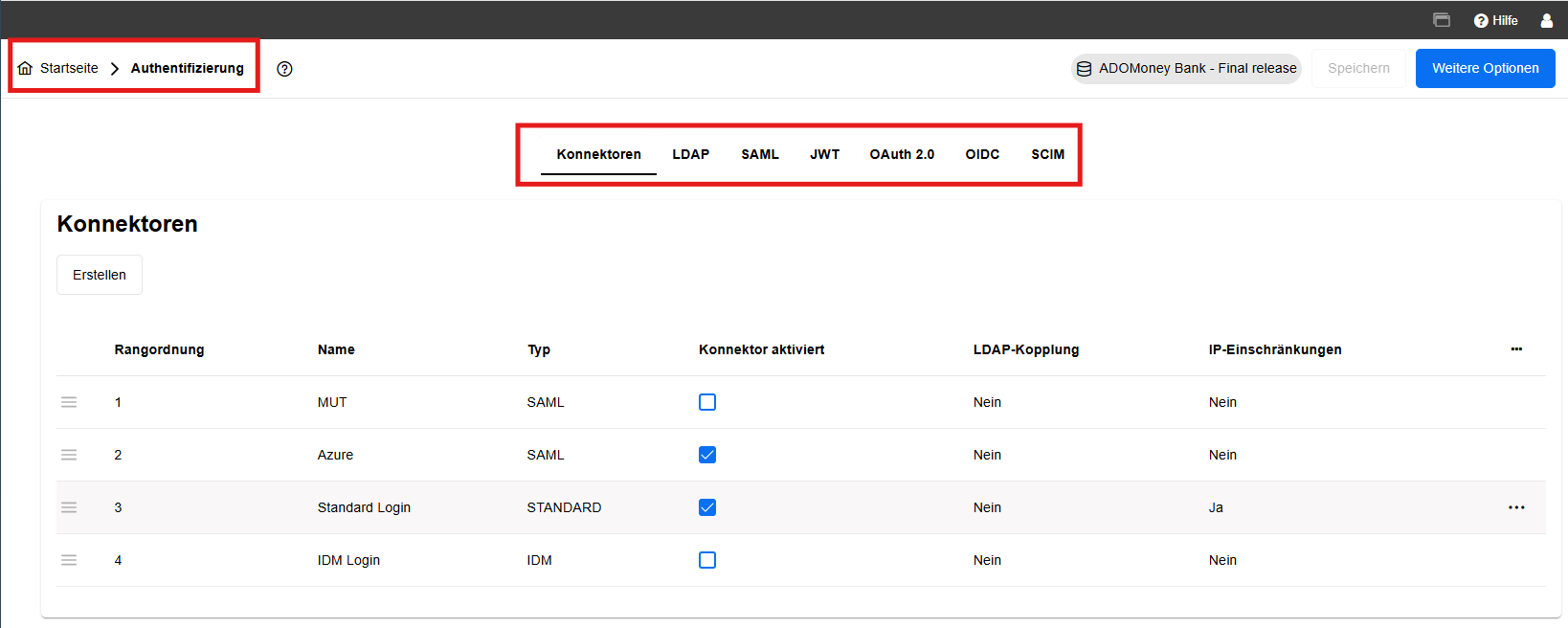Click the window icon in the top bar

(x=1442, y=20)
